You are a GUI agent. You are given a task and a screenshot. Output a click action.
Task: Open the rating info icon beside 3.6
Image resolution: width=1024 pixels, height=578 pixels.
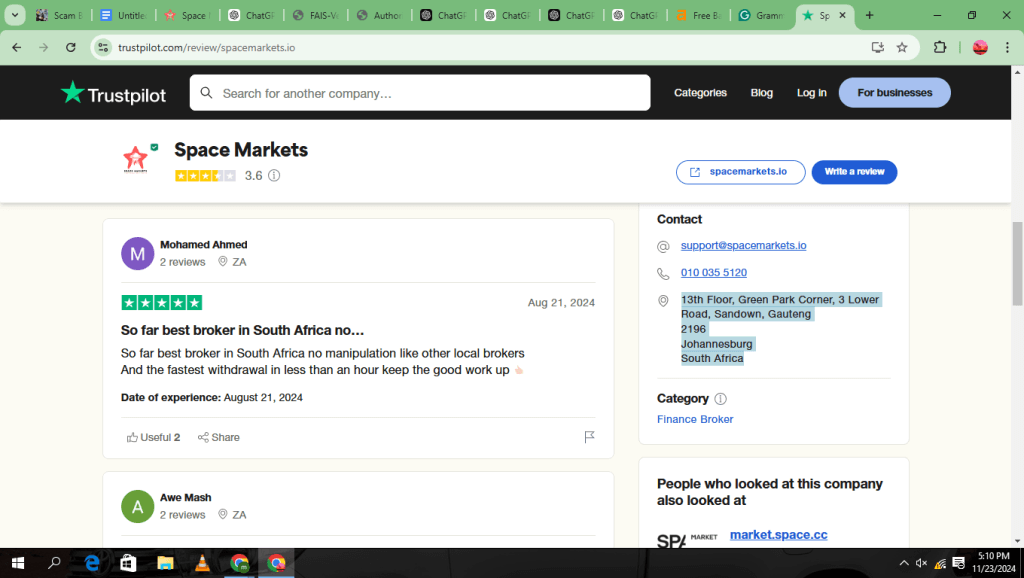[274, 175]
